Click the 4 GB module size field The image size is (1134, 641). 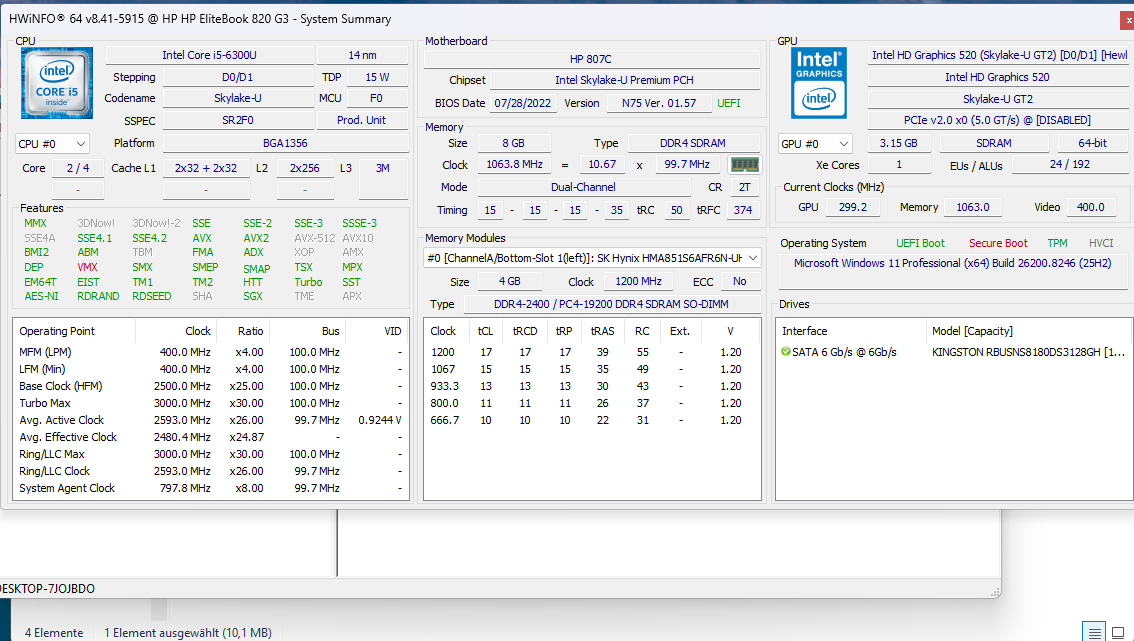[510, 281]
